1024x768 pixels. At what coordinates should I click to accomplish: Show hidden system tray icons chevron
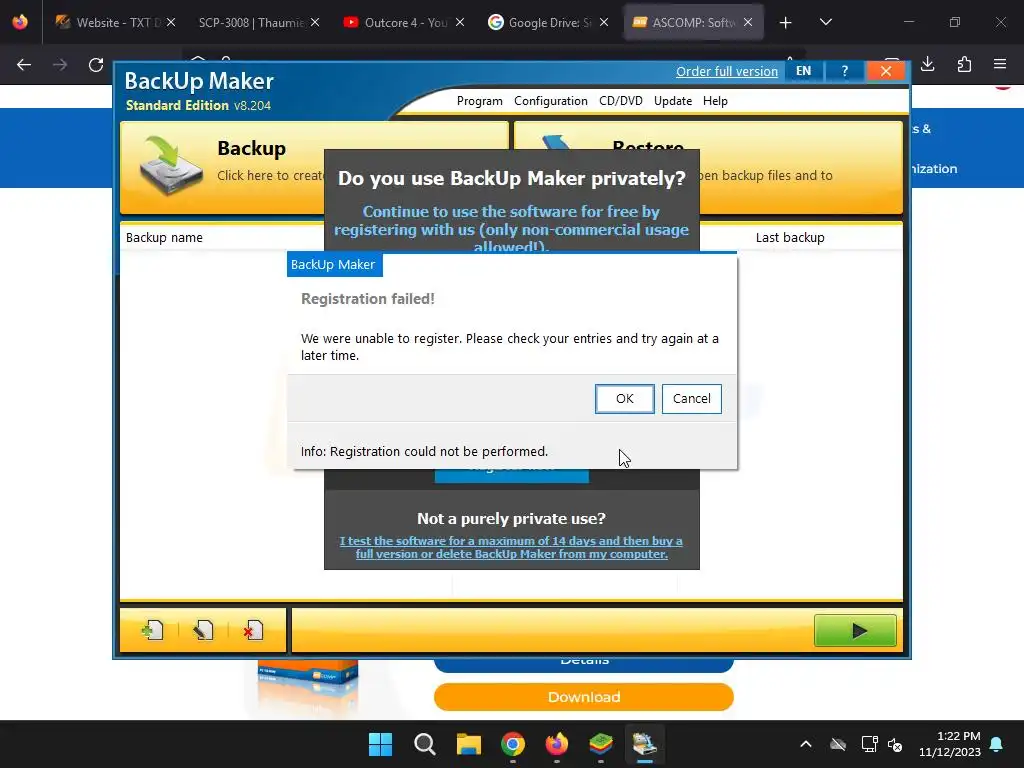tap(806, 744)
